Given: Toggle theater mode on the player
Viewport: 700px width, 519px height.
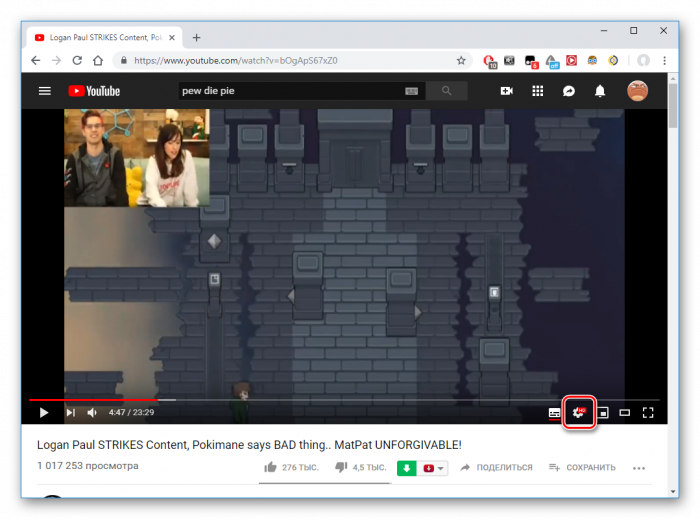Looking at the screenshot, I should tap(625, 412).
